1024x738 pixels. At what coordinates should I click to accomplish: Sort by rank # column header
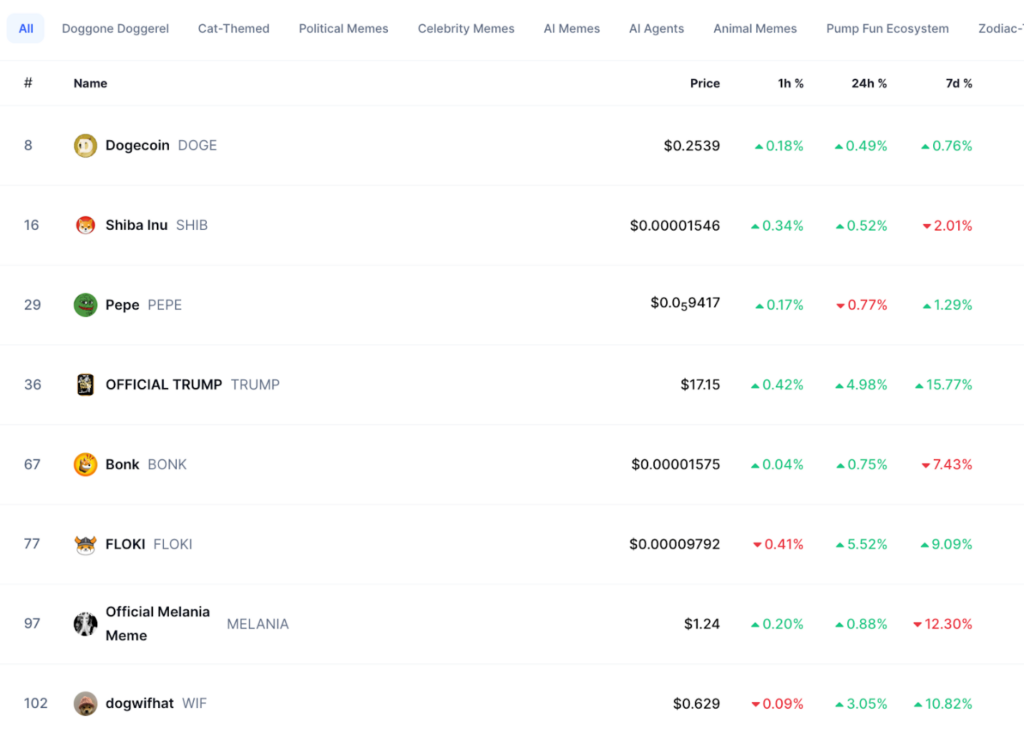28,84
